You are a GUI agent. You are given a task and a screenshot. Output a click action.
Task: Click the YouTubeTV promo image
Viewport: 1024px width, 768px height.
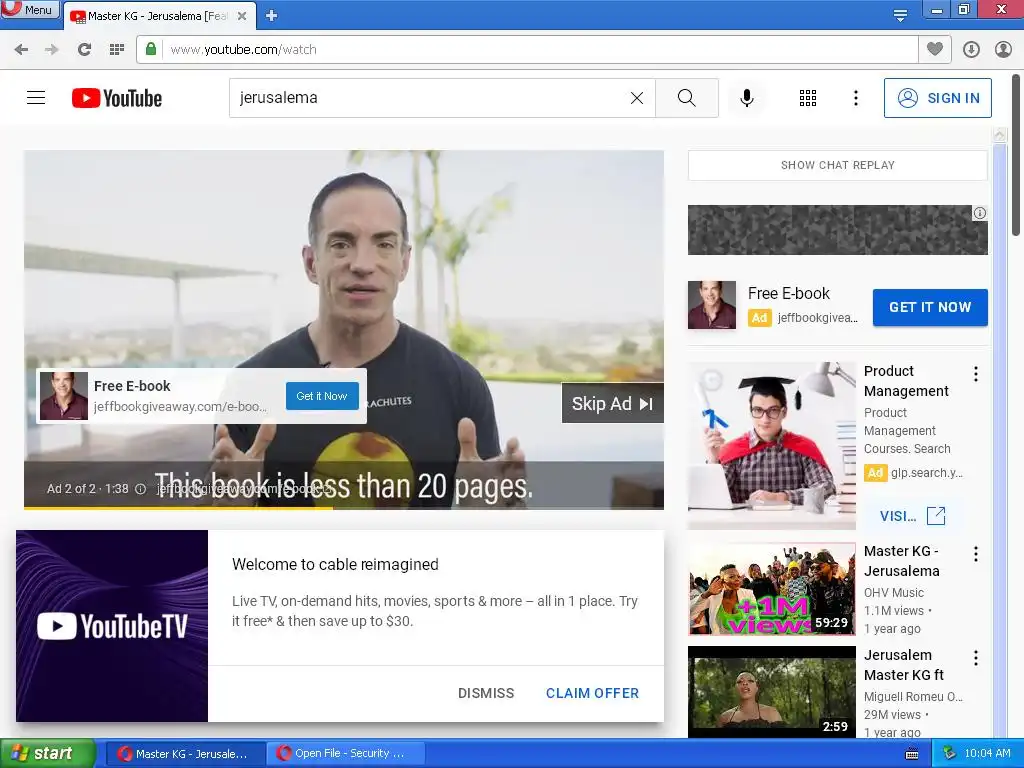112,626
